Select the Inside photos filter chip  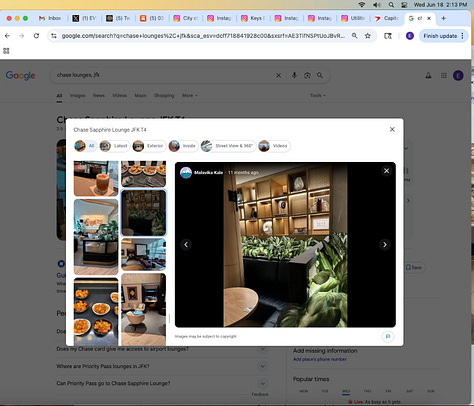[183, 146]
